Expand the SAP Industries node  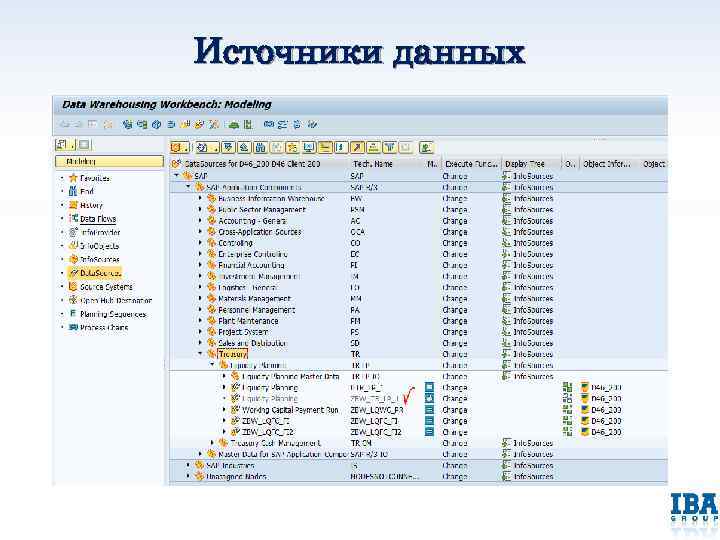[188, 465]
